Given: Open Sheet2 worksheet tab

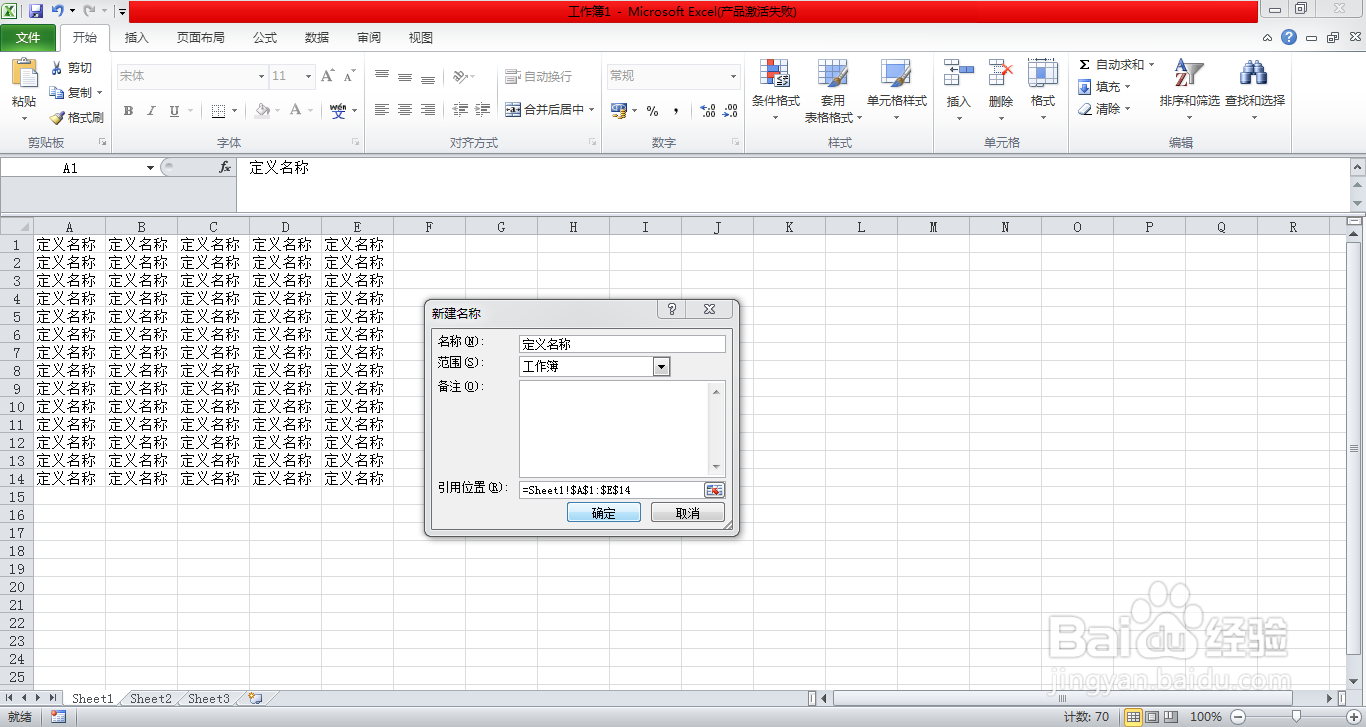Looking at the screenshot, I should point(151,699).
